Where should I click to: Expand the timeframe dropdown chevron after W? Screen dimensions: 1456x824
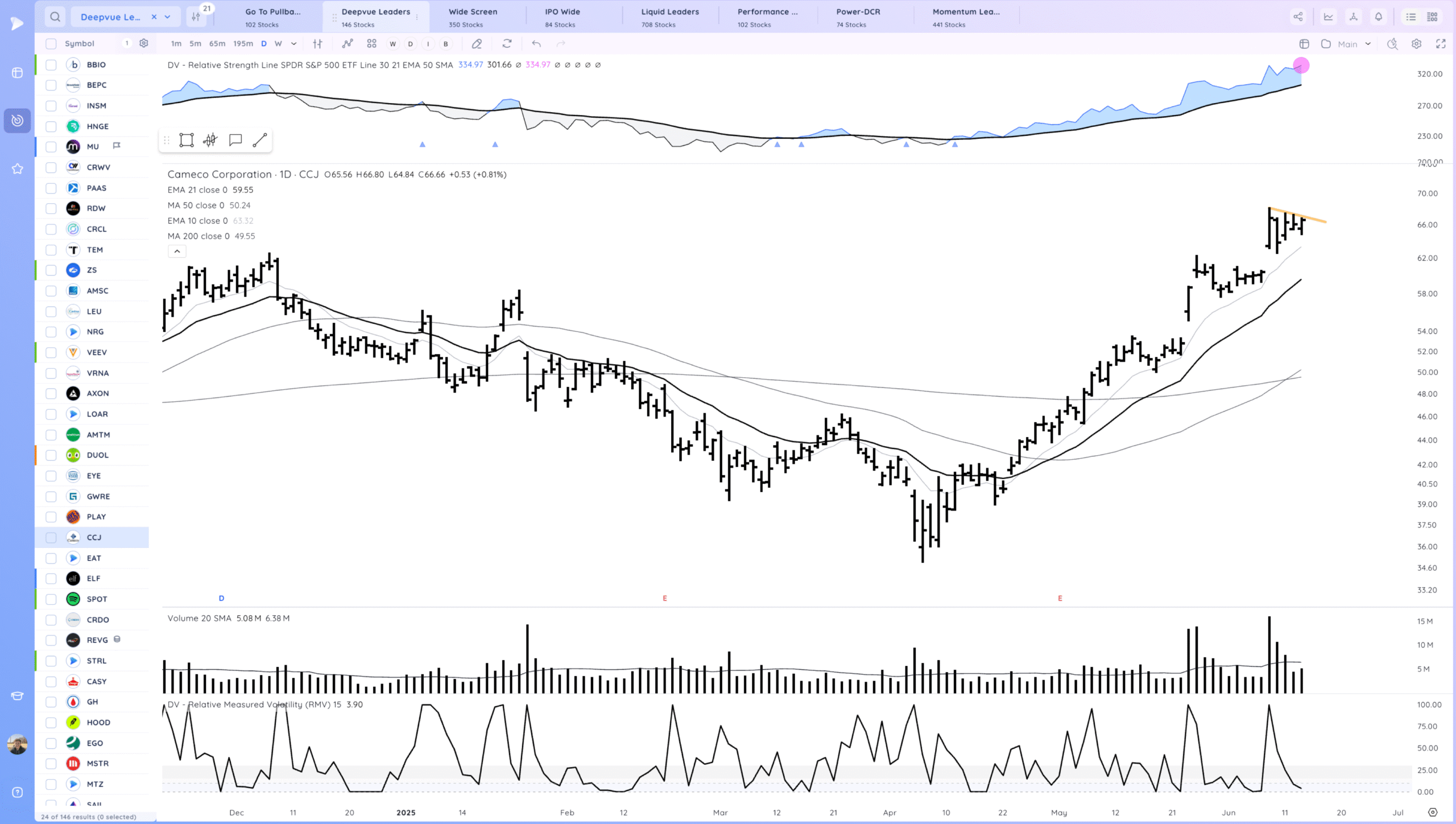(293, 44)
